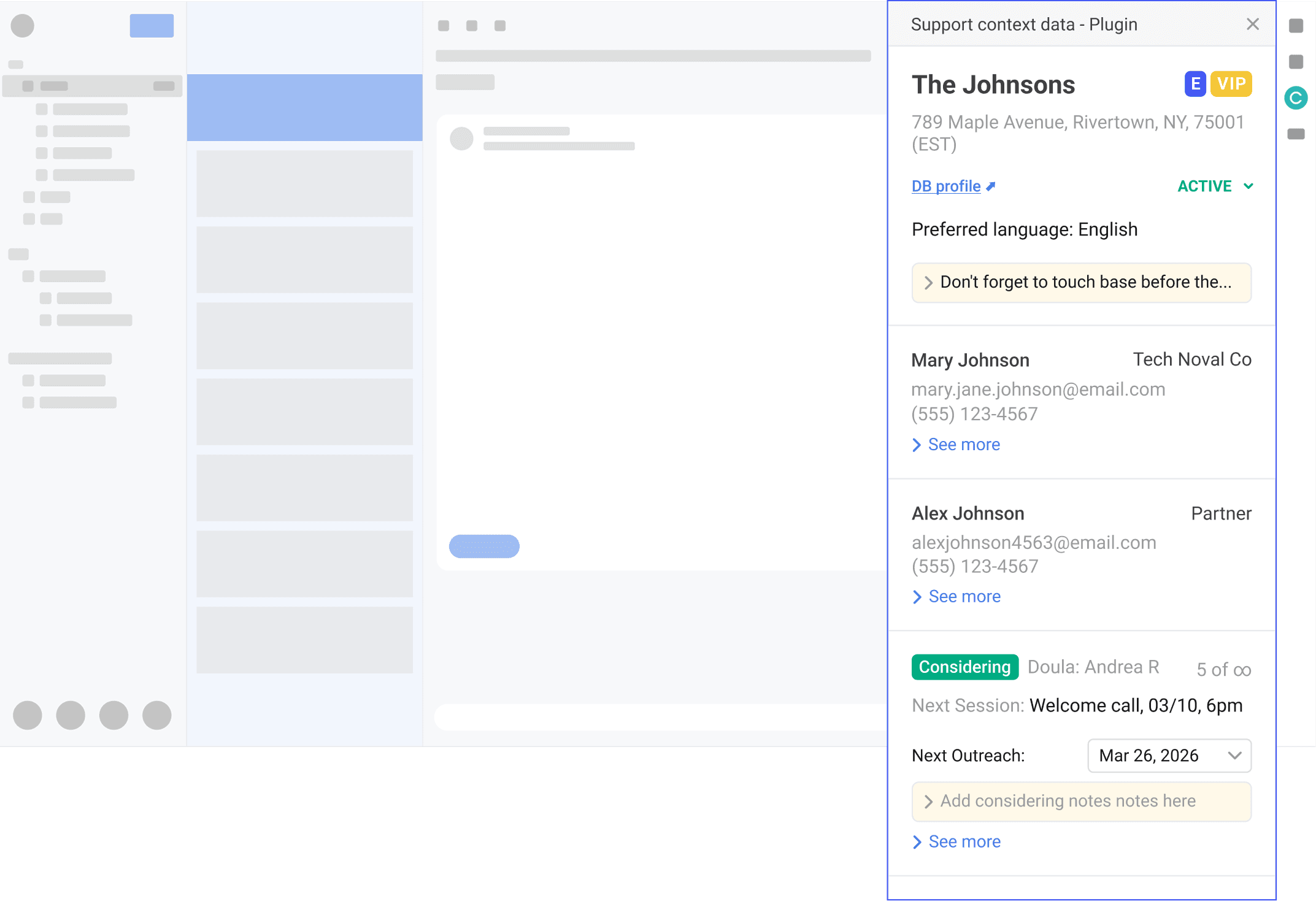This screenshot has height=901, width=1316.
Task: Select the highlighted blue conversation in list
Action: pyautogui.click(x=304, y=108)
